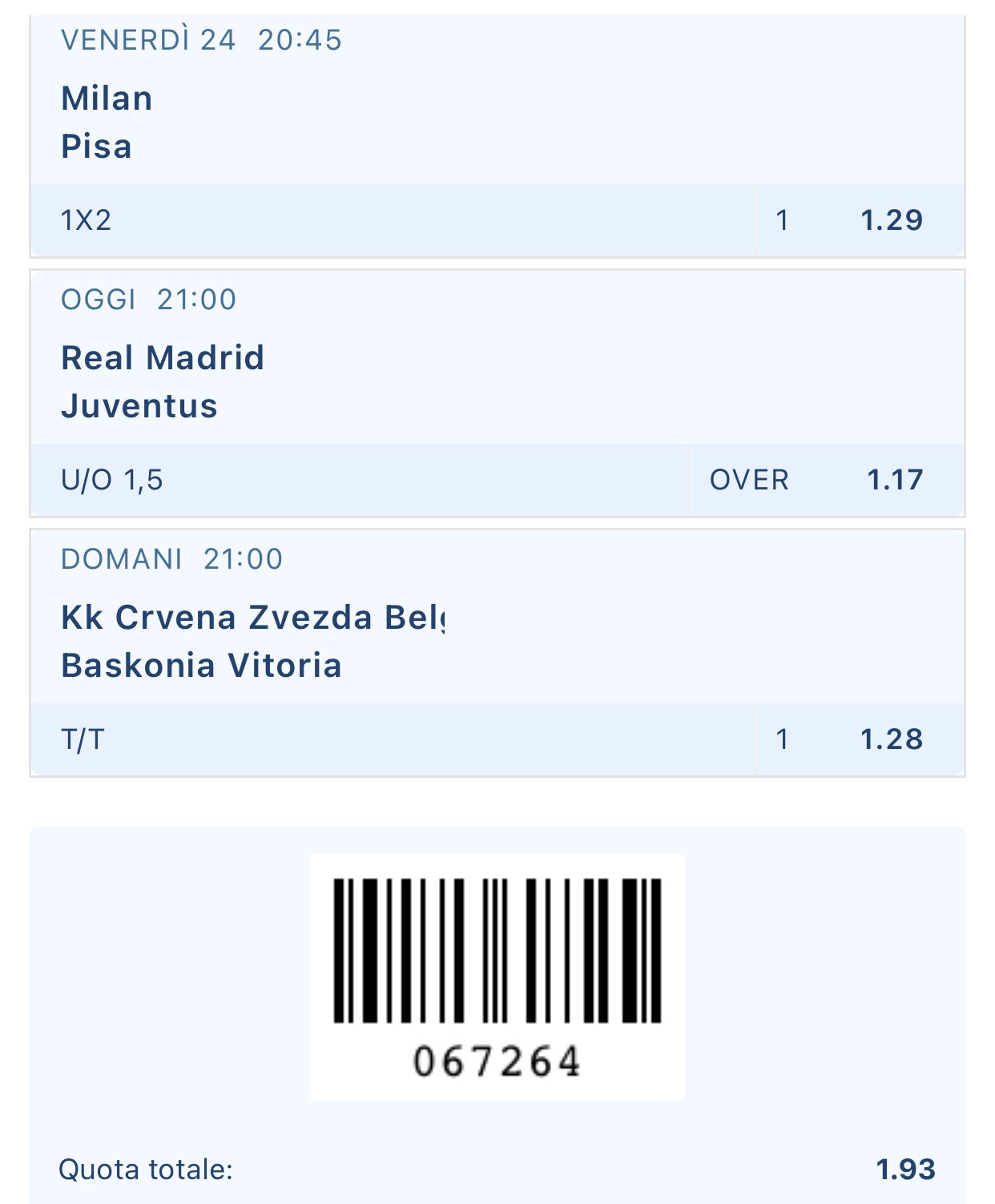Click the 1.17 odds value

(895, 480)
